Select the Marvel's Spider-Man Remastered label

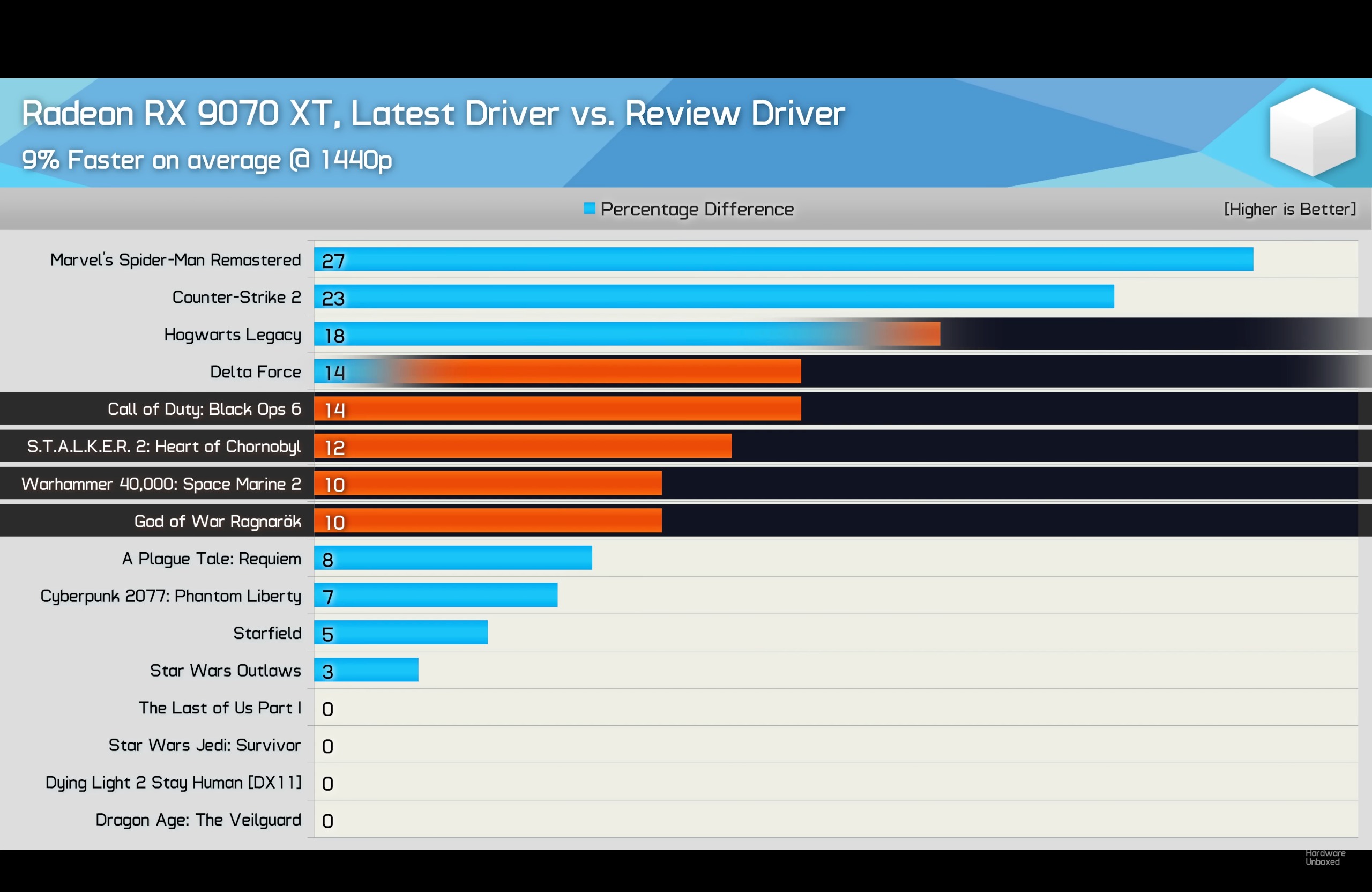[175, 260]
